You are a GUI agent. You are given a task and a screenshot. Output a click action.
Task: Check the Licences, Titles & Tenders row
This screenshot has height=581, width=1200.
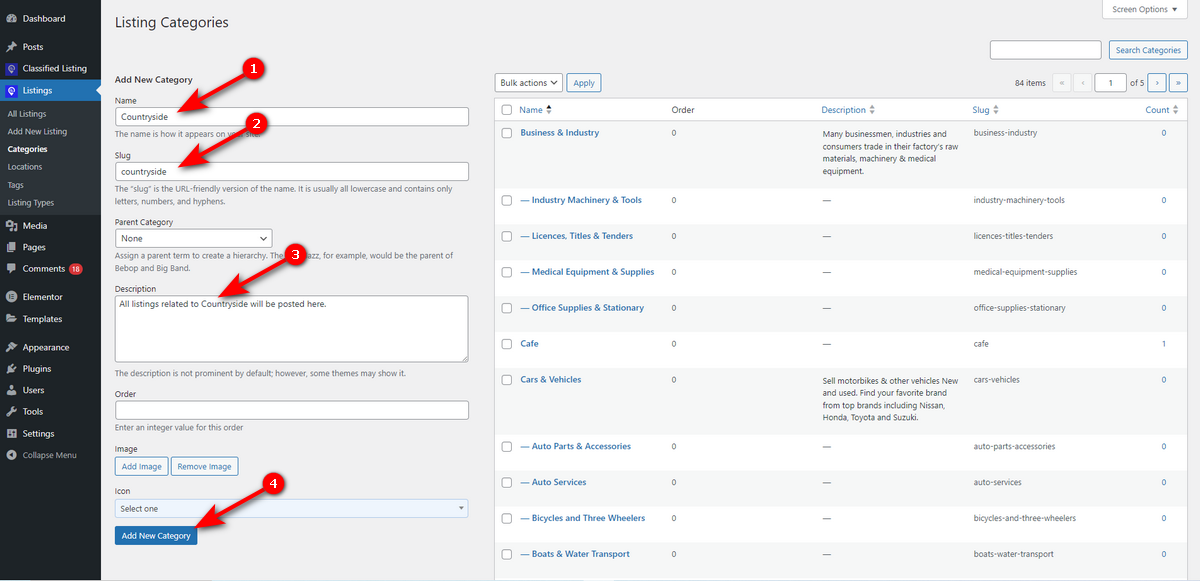(507, 236)
